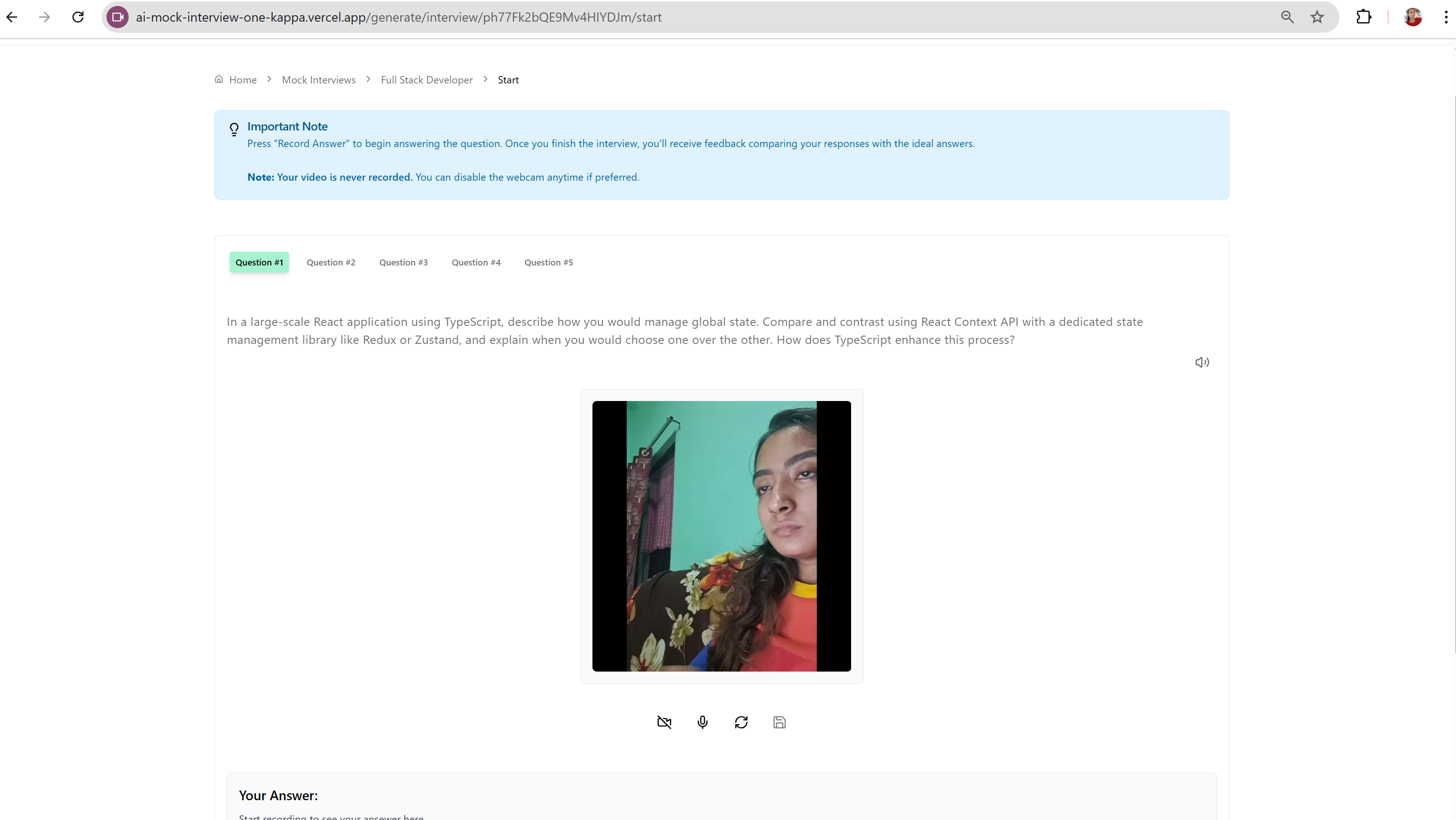Switch to Question #2 tab
This screenshot has height=820, width=1456.
(x=331, y=262)
